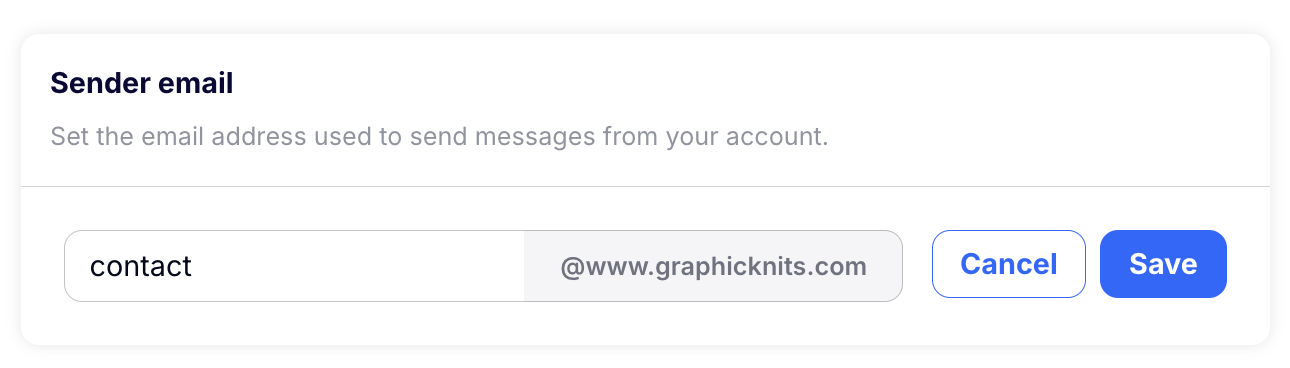Click the empty area in the email input
The height and width of the screenshot is (368, 1290).
click(360, 266)
